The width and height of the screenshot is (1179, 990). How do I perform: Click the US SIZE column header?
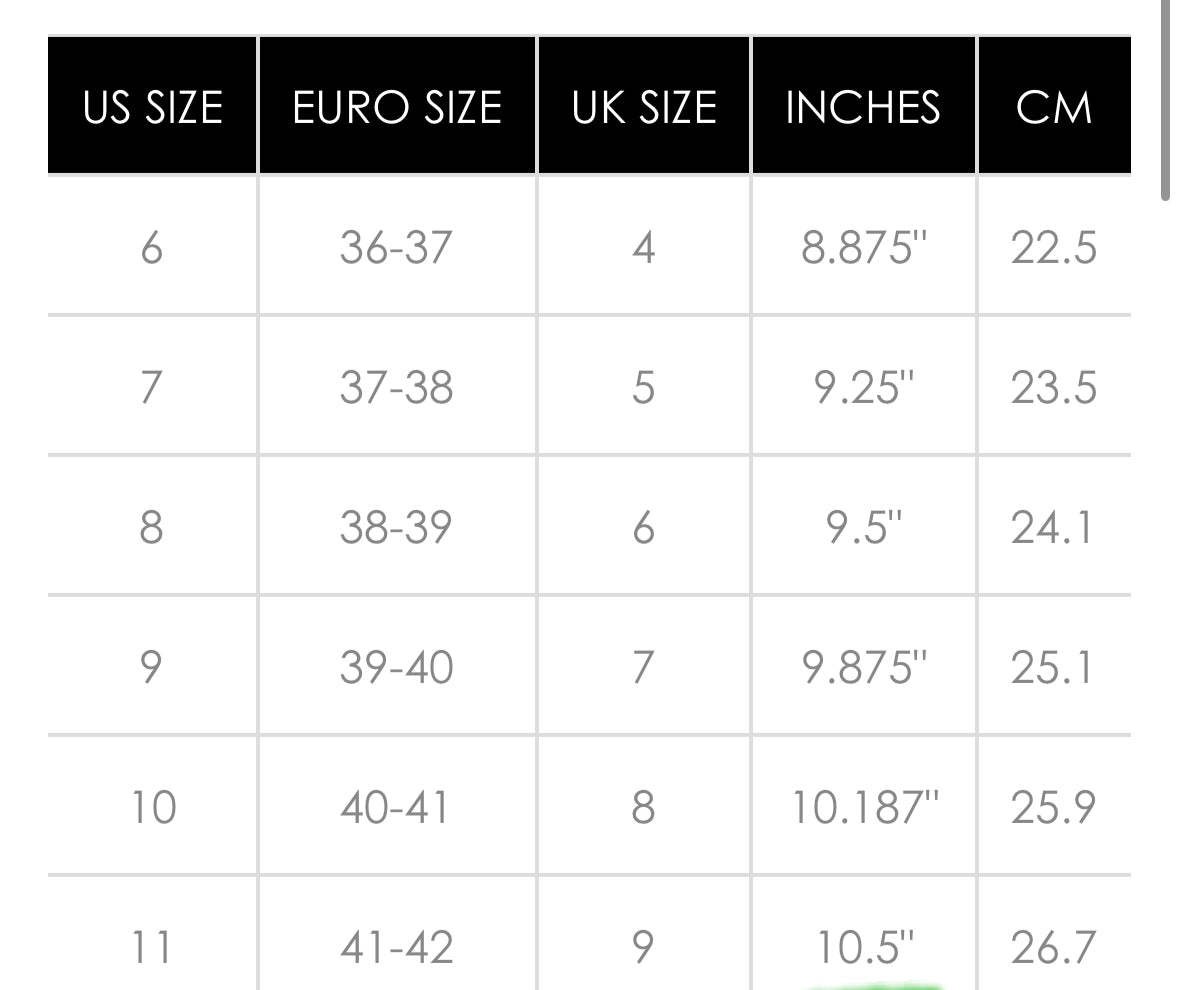[152, 107]
